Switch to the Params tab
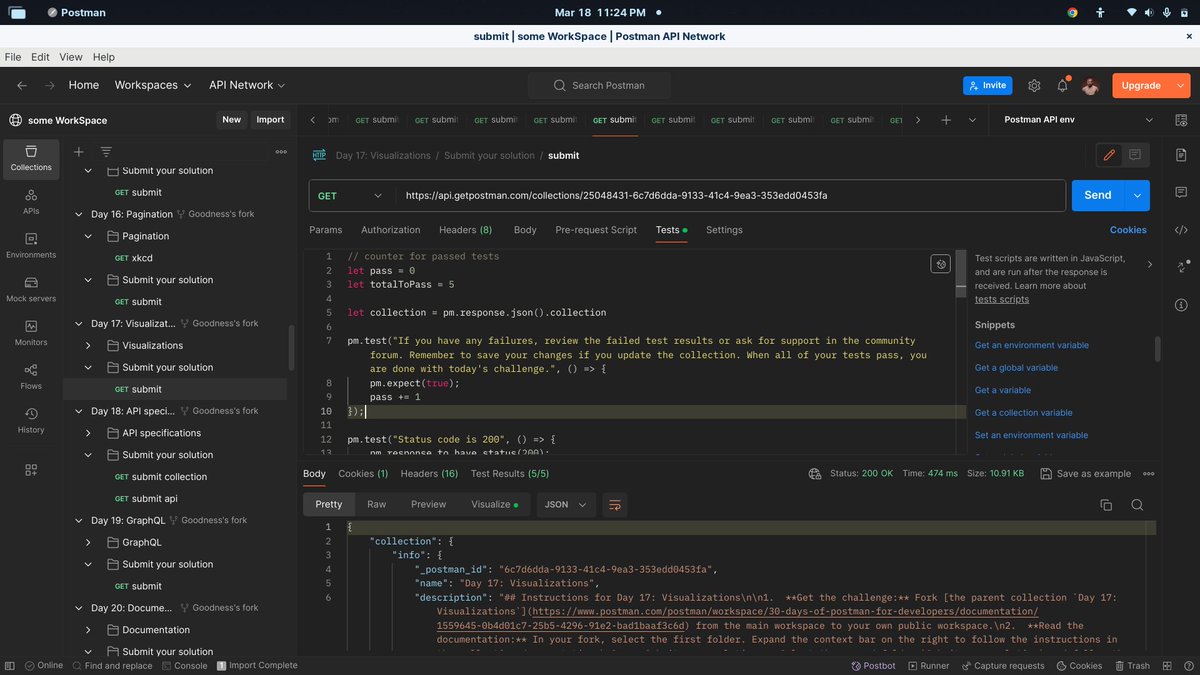This screenshot has height=675, width=1200. (326, 230)
